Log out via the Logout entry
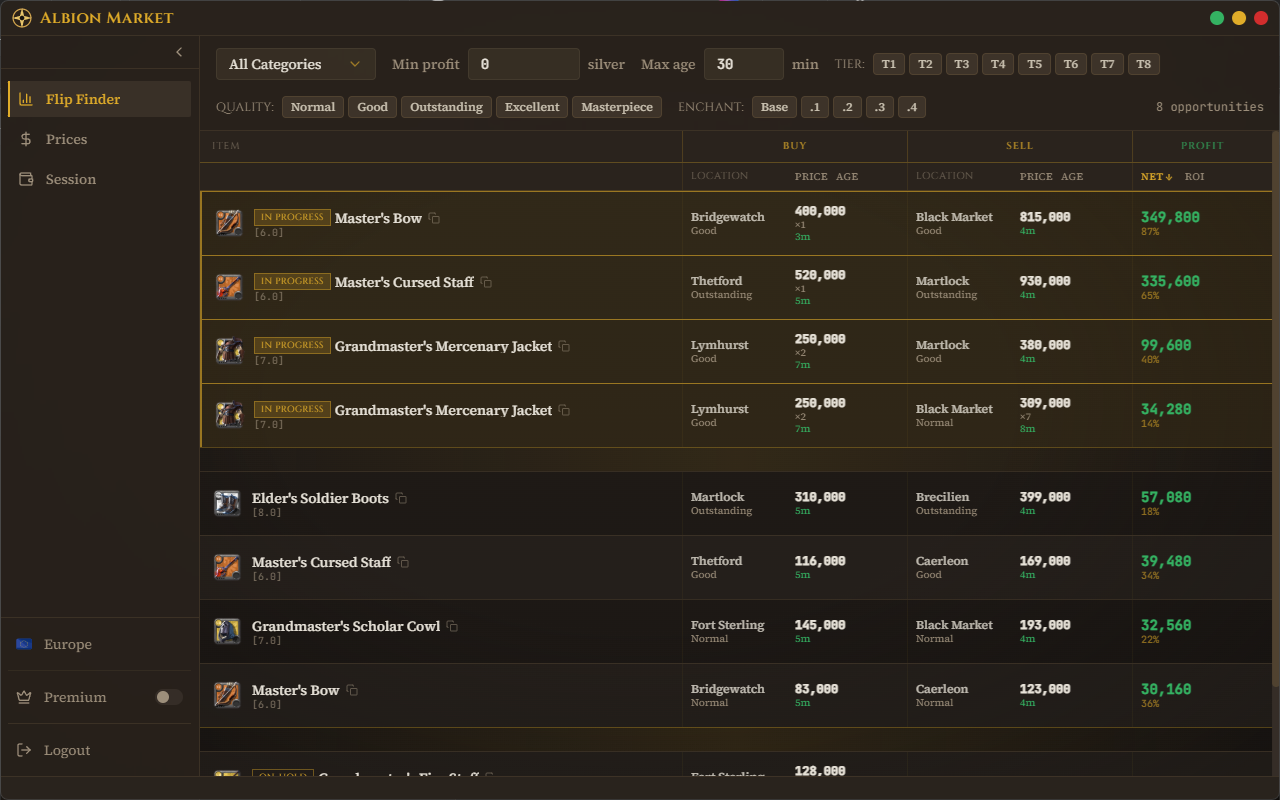The image size is (1280, 800). click(x=99, y=750)
